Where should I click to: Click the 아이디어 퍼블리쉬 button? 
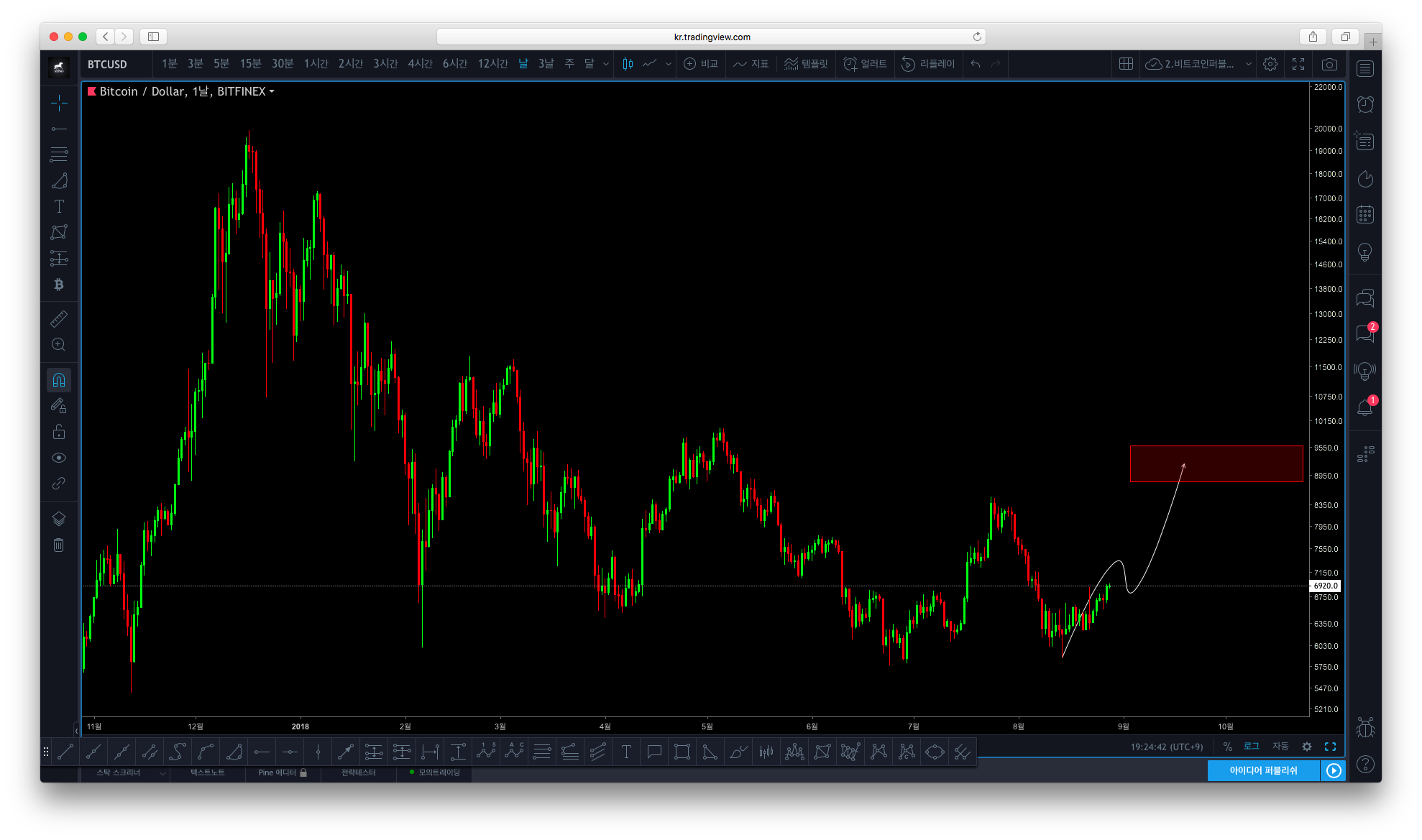click(1263, 770)
